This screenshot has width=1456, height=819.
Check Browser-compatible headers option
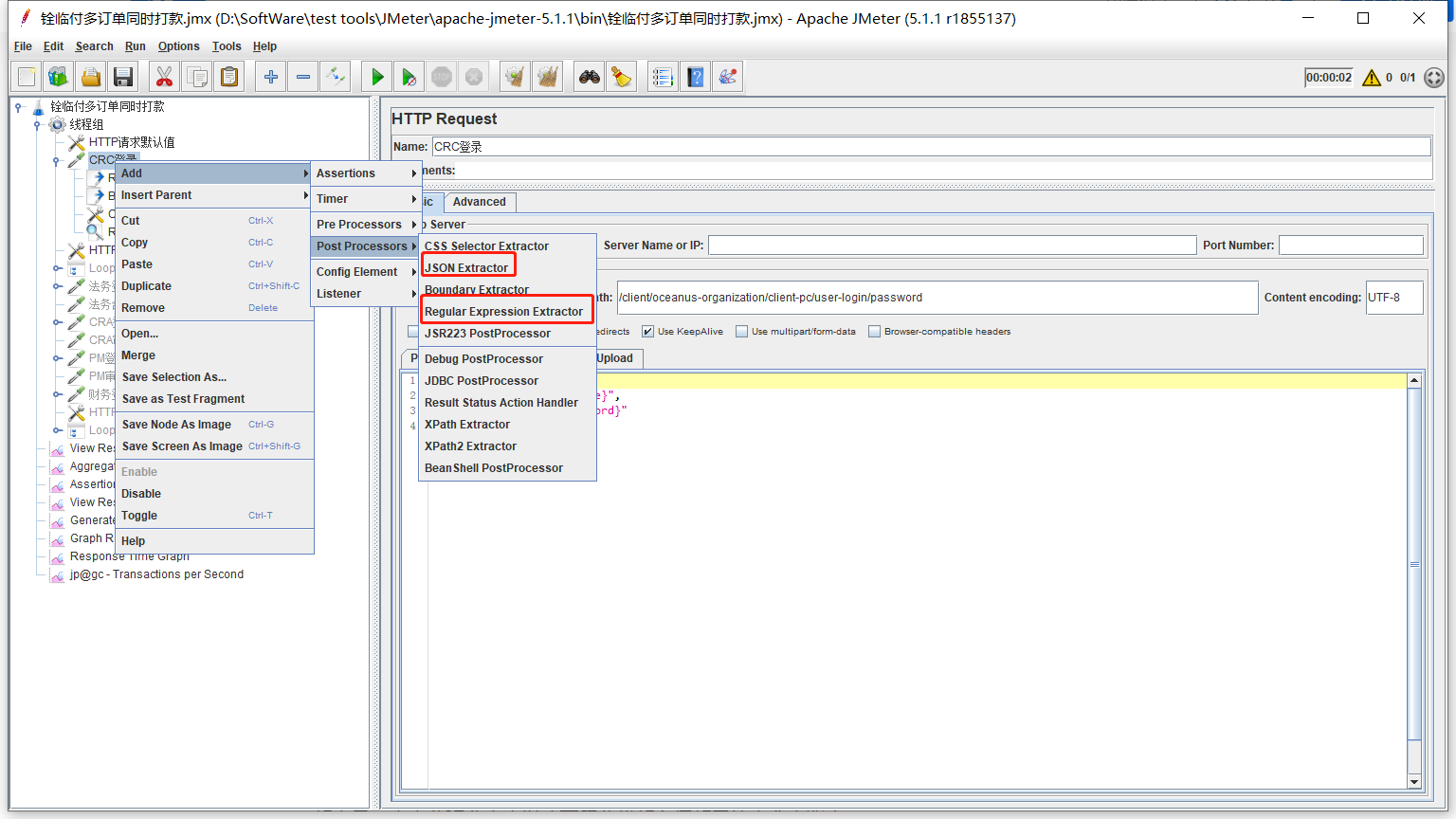pyautogui.click(x=875, y=332)
